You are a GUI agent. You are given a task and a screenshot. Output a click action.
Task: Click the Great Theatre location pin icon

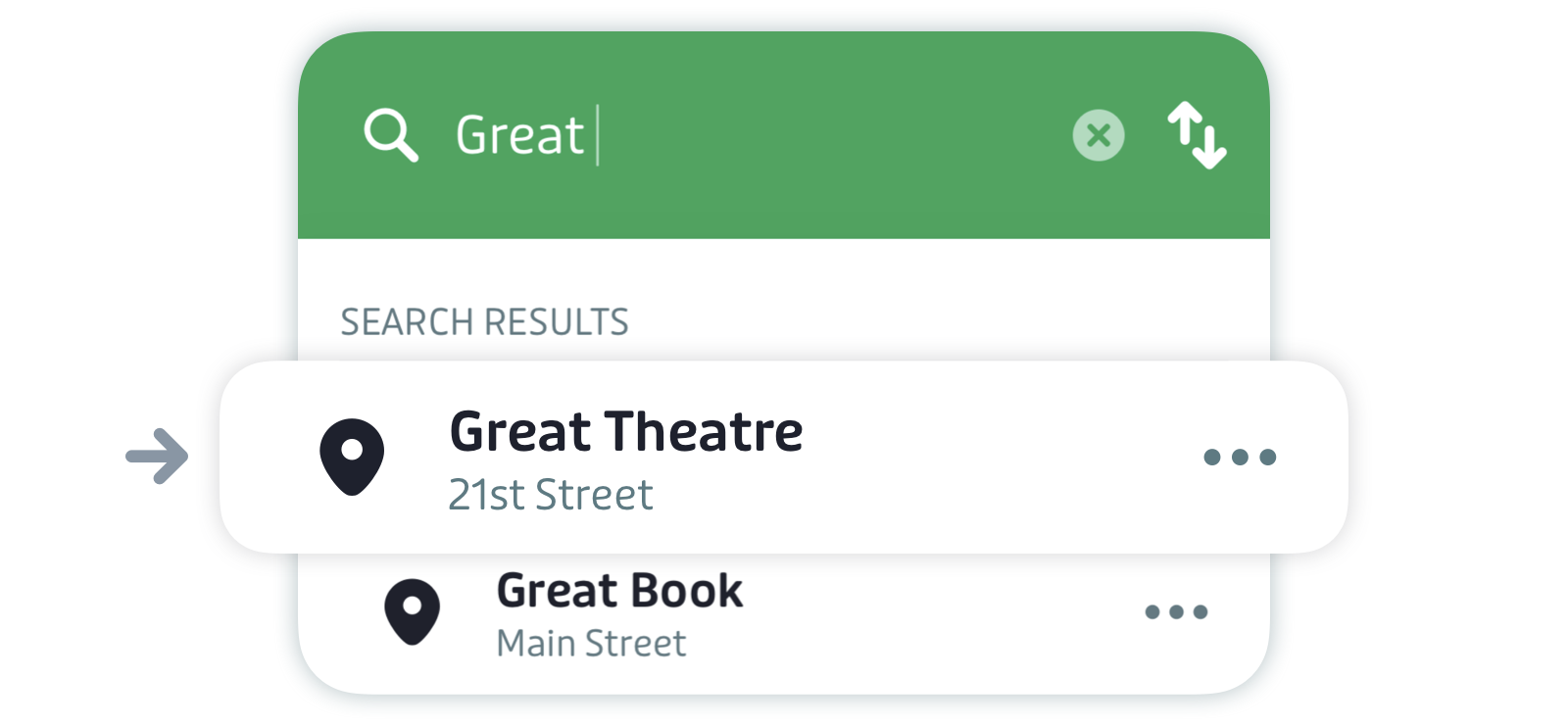pos(352,457)
